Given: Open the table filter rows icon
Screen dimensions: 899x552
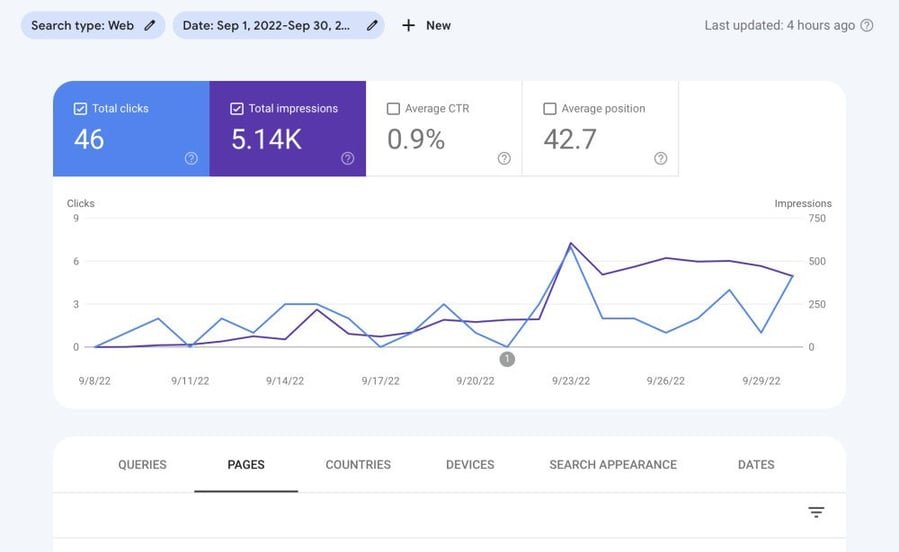Looking at the screenshot, I should (816, 512).
